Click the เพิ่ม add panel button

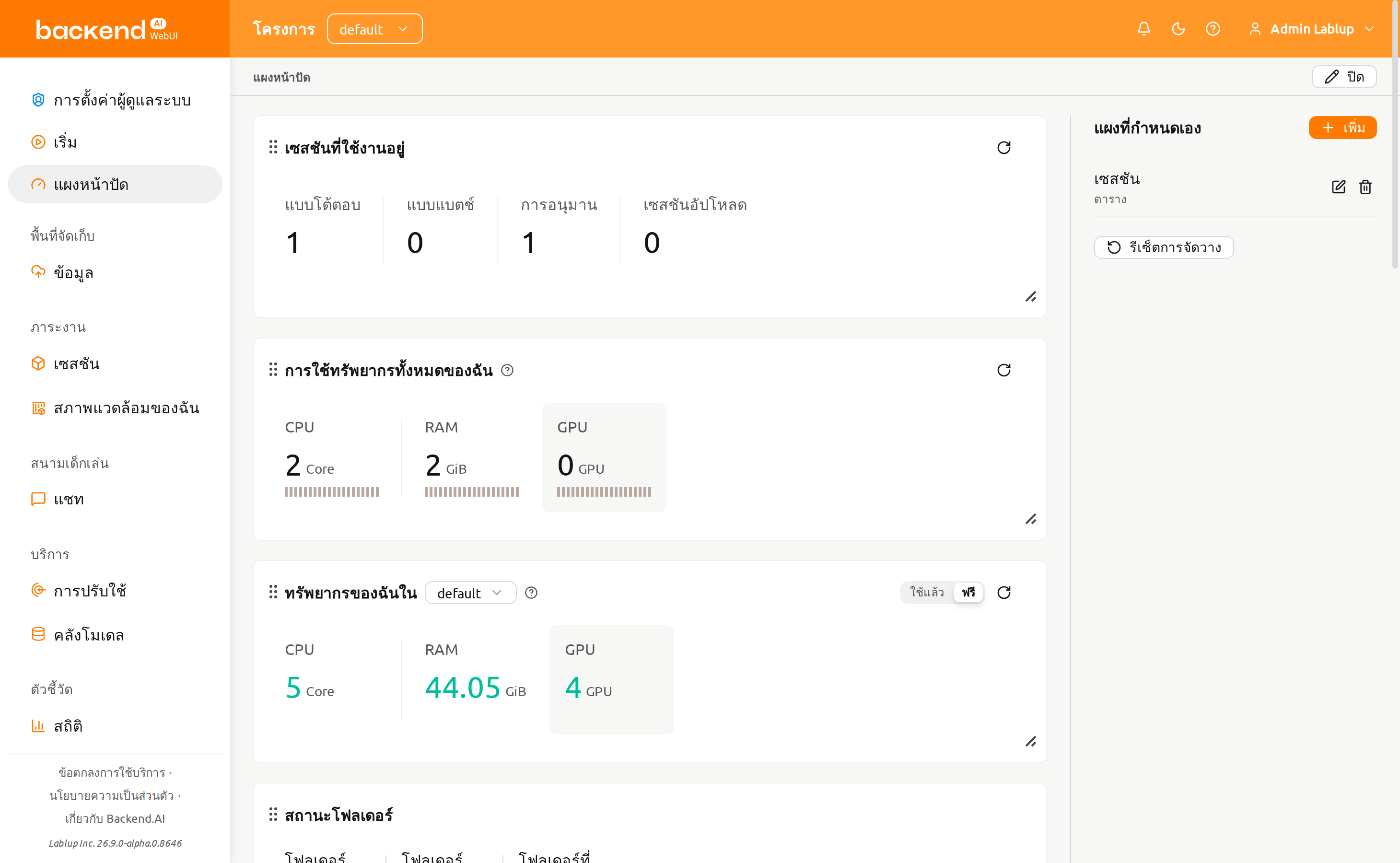pos(1342,127)
